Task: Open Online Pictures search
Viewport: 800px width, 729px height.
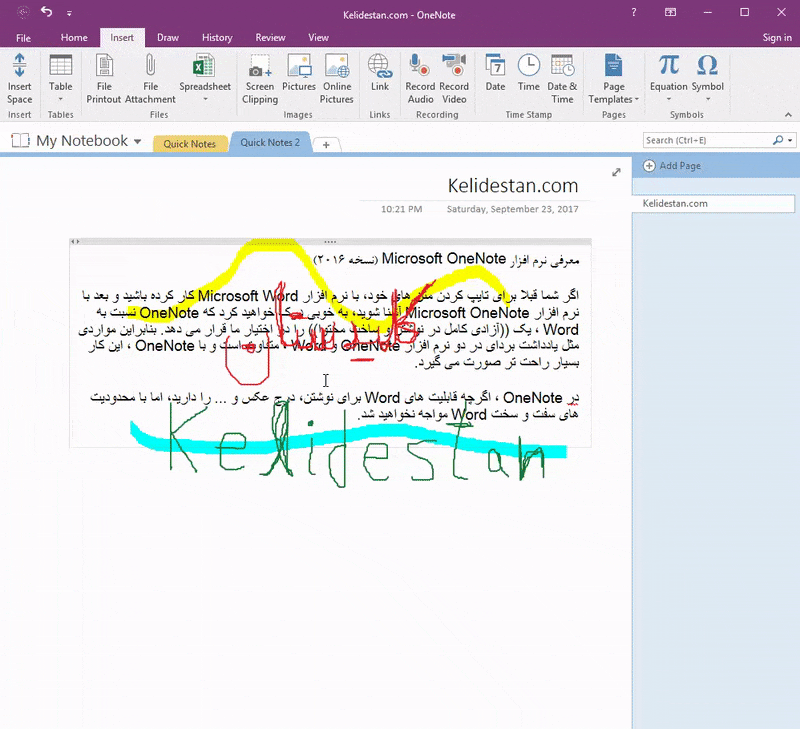Action: point(337,79)
